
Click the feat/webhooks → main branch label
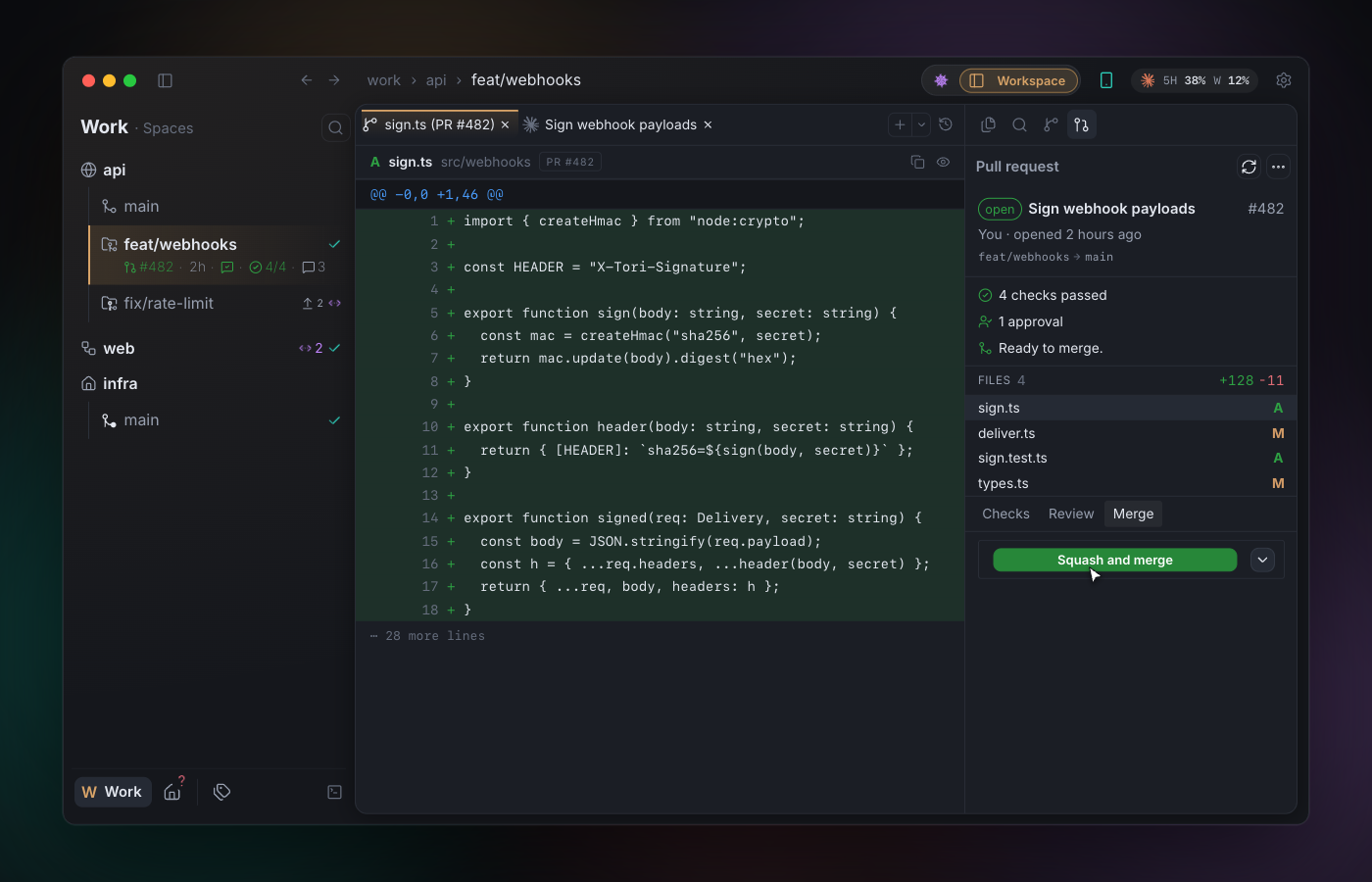[x=1046, y=257]
